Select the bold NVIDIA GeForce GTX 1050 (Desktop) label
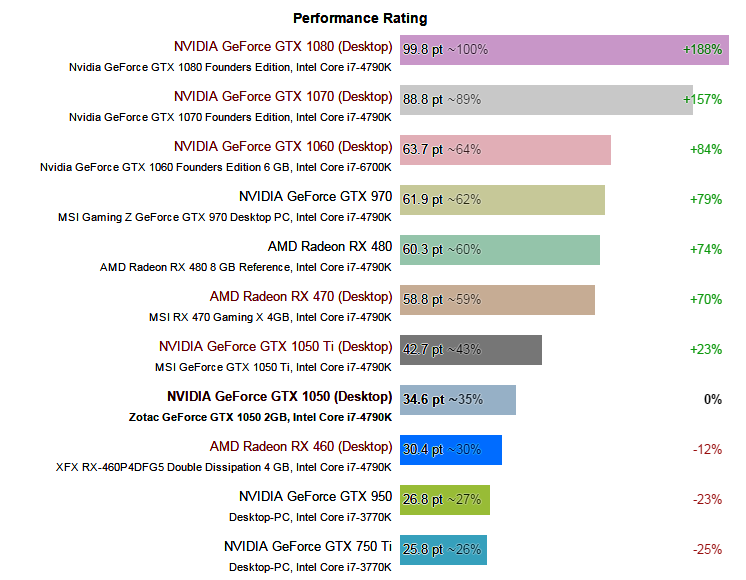 280,396
